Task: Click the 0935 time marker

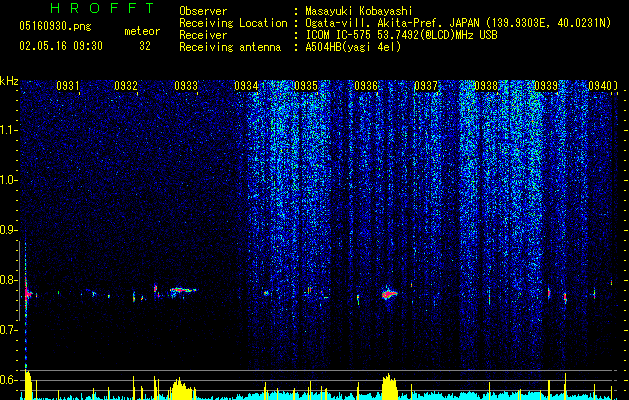Action: coord(306,86)
